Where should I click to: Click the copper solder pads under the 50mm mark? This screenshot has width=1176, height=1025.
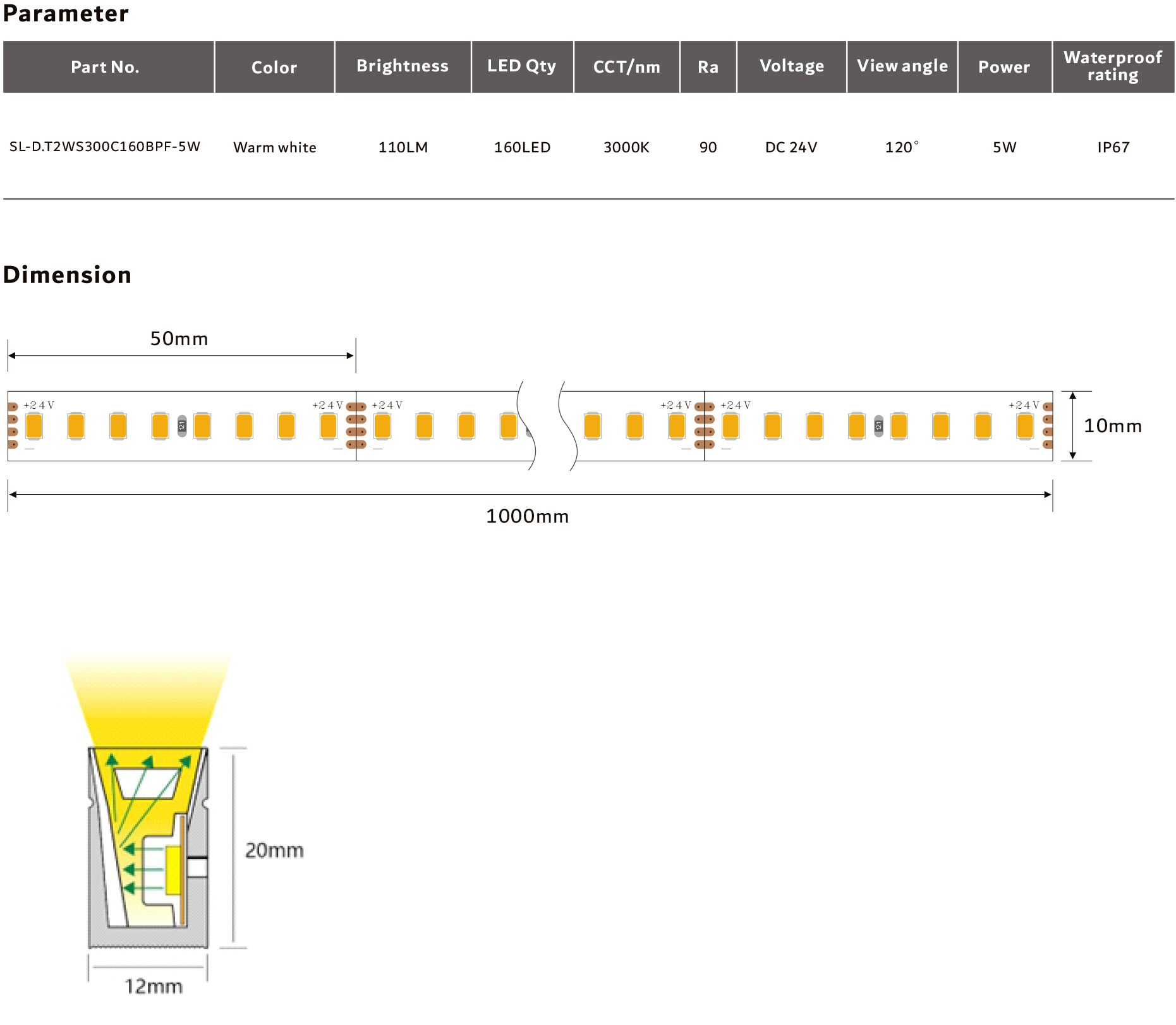356,426
